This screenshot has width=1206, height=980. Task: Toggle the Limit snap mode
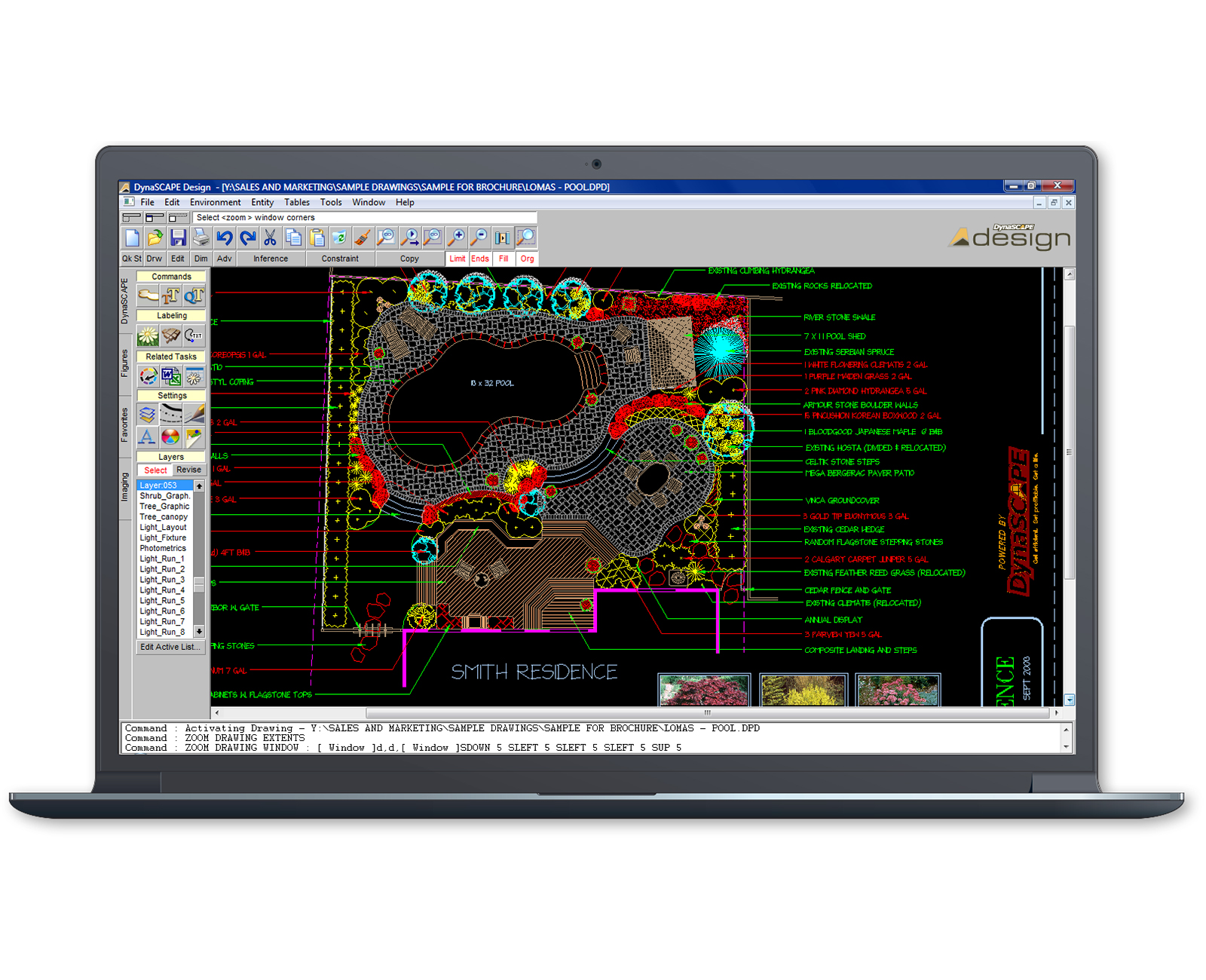coord(458,259)
